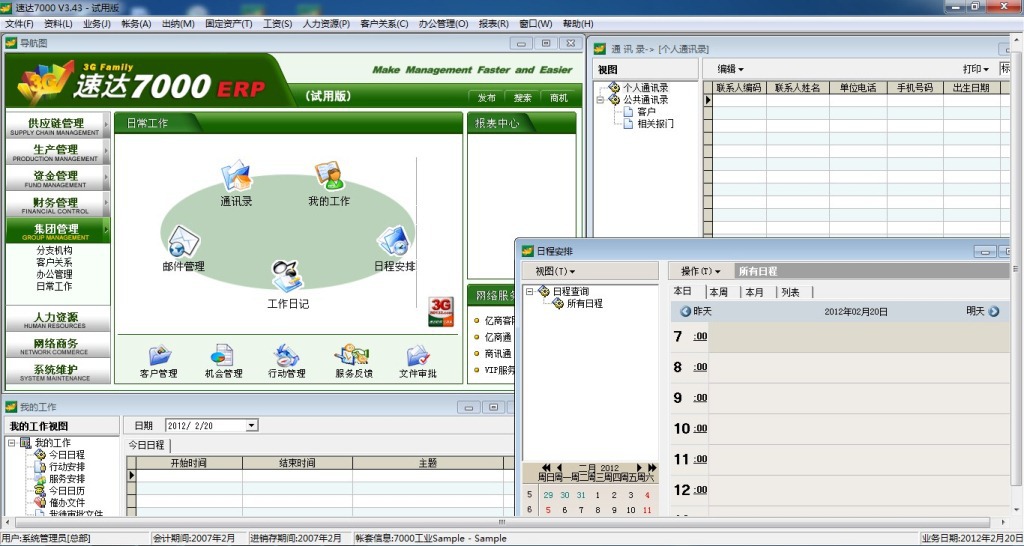Open the 打印 dropdown in 通讯录 window
1024x546 pixels.
pos(976,69)
